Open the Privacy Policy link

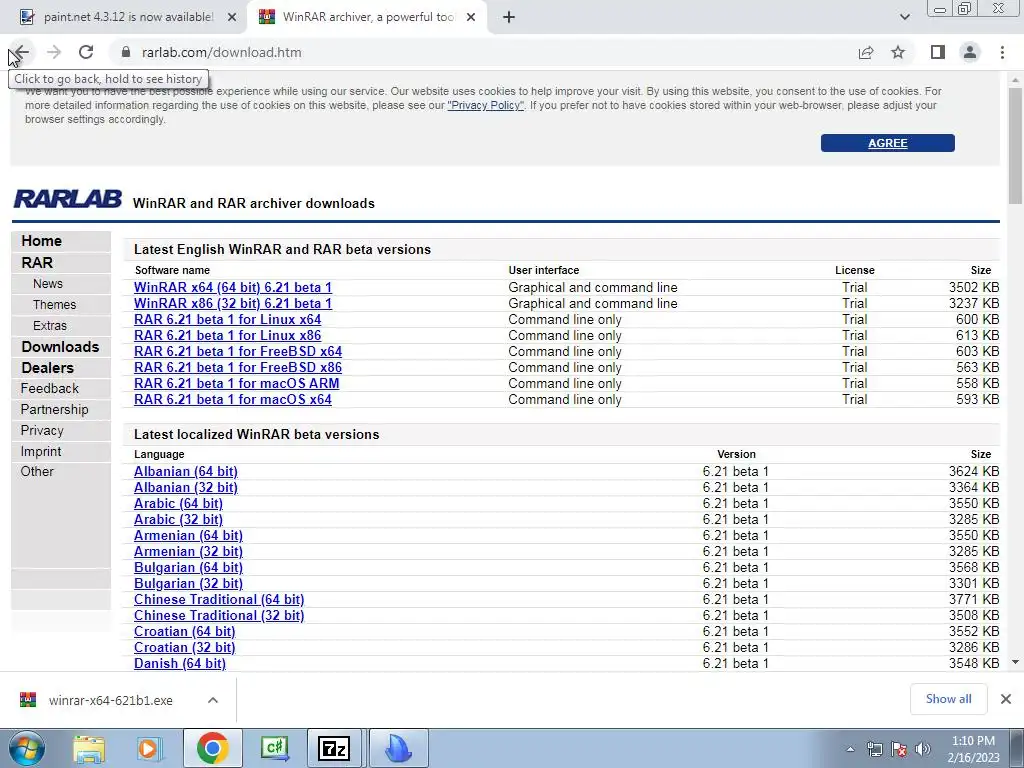(485, 105)
